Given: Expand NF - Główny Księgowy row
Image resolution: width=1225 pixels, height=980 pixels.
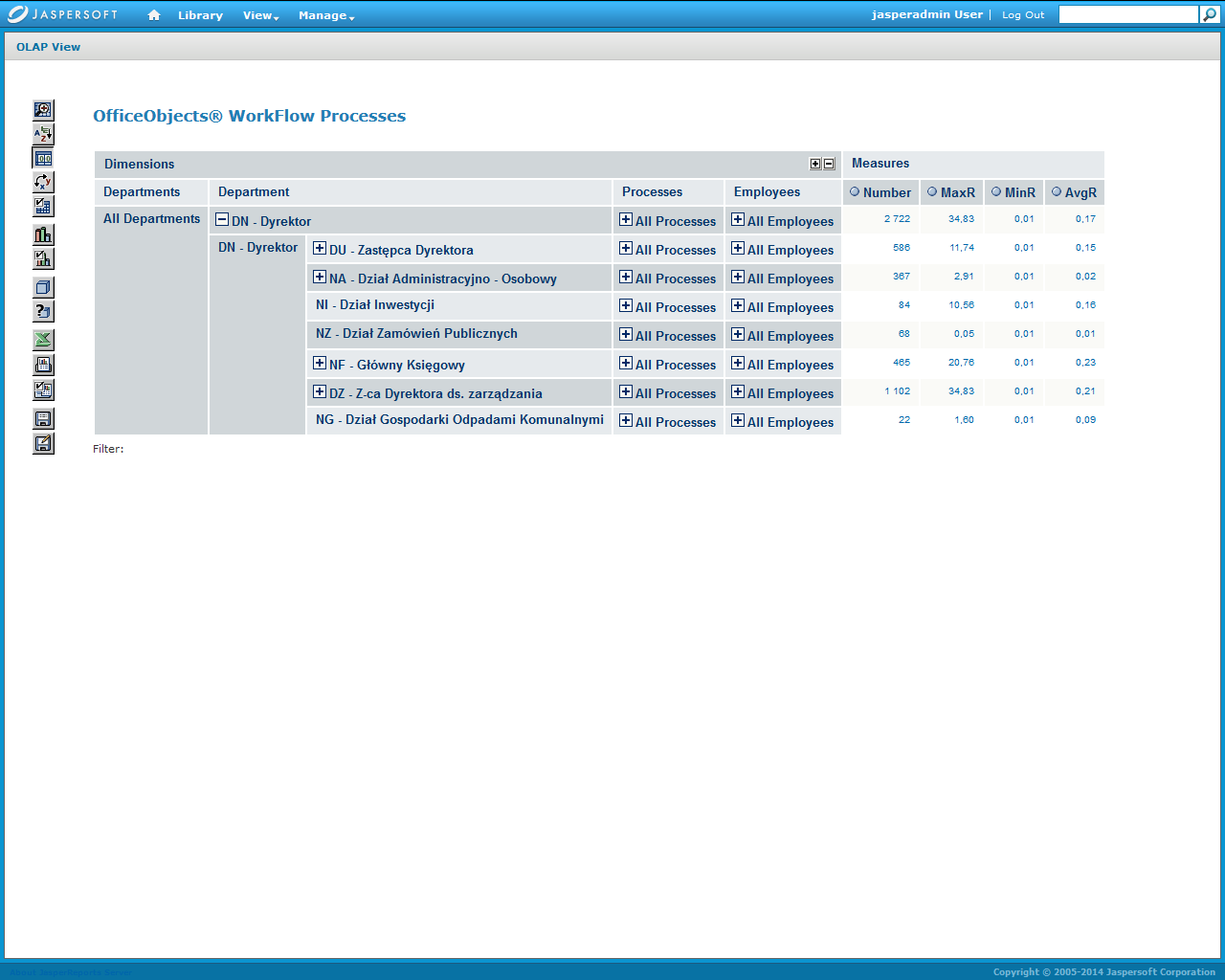Looking at the screenshot, I should [320, 363].
